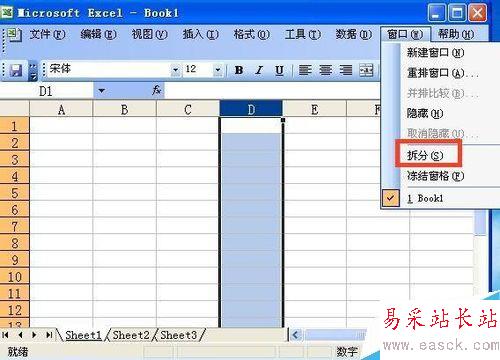Select 拆分(S) from Window menu
The height and width of the screenshot is (360, 500).
(x=440, y=155)
